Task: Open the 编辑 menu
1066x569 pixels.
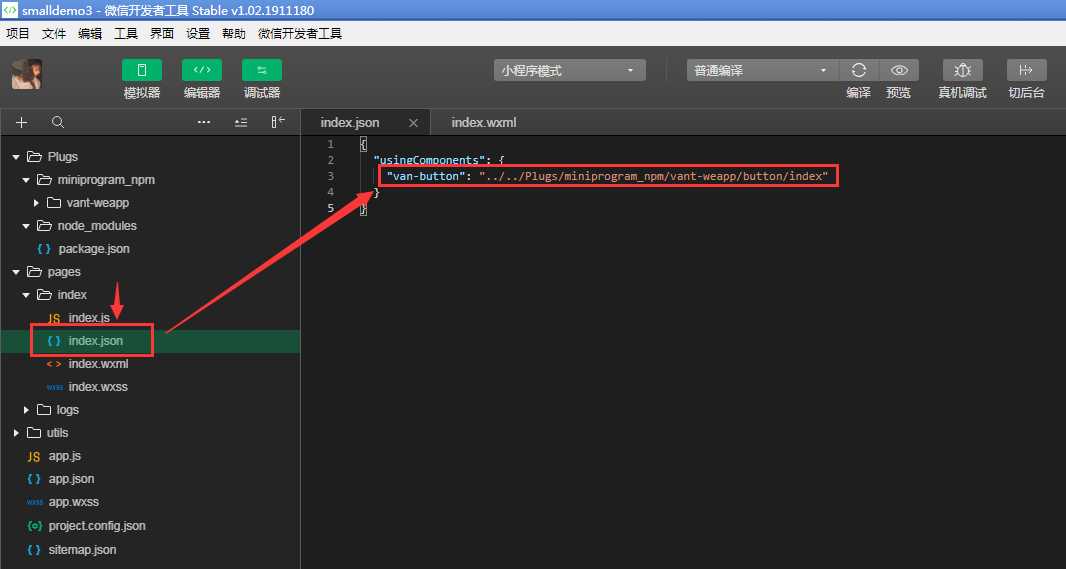Action: pyautogui.click(x=90, y=33)
